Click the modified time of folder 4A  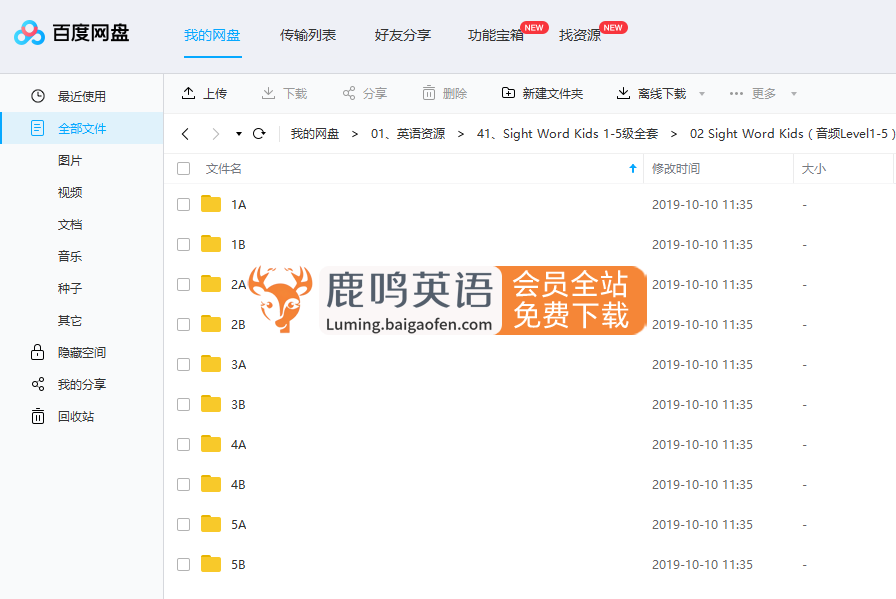702,445
